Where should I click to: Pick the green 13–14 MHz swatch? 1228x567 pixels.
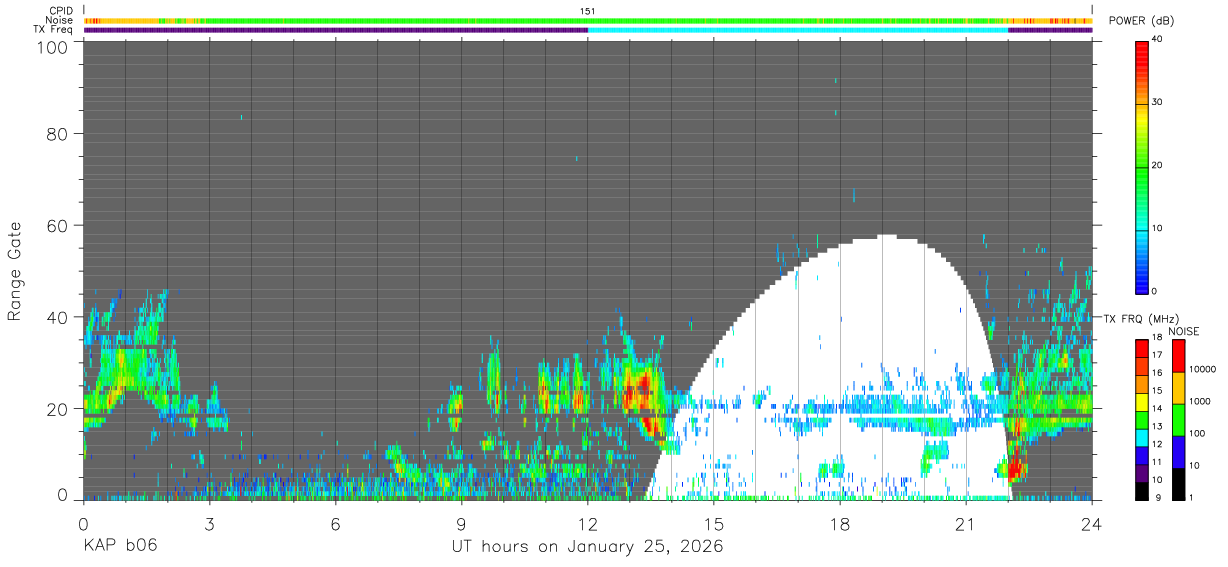click(1142, 421)
